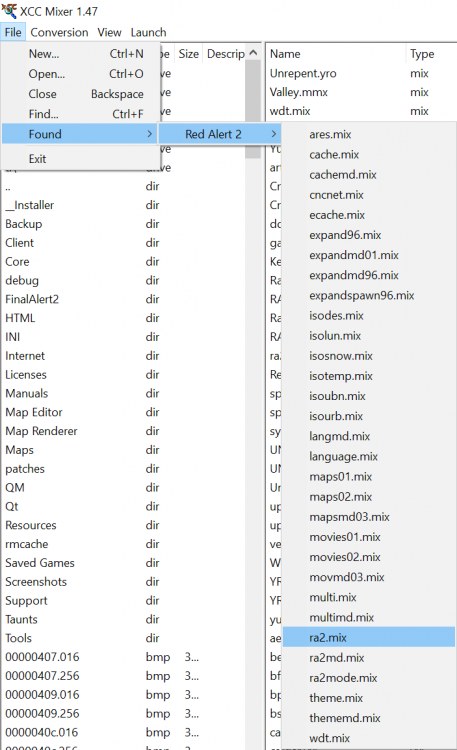
Task: Select 00000407.016 bmp file
Action: (x=43, y=657)
